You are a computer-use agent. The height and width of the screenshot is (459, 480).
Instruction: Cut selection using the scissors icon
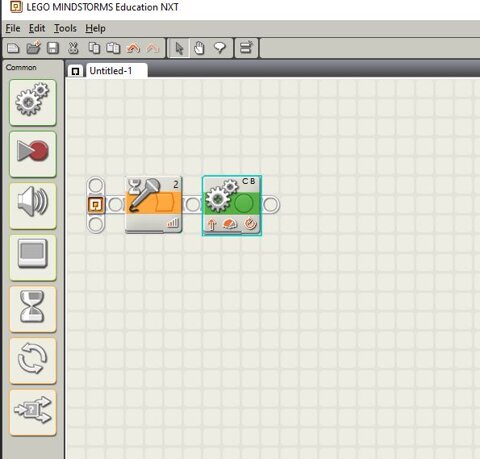(x=73, y=48)
